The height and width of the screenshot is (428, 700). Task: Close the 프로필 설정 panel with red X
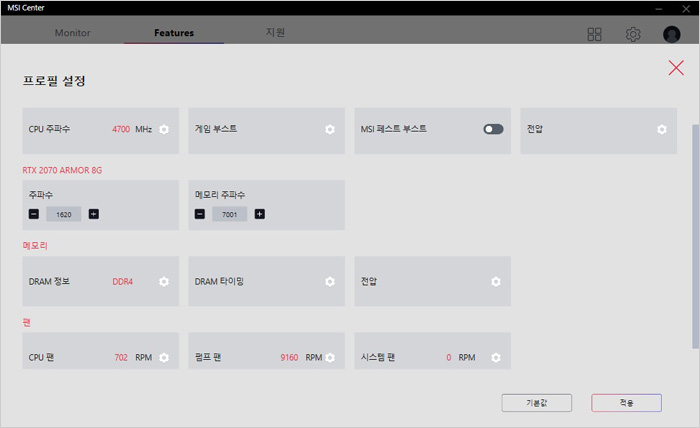pyautogui.click(x=676, y=68)
